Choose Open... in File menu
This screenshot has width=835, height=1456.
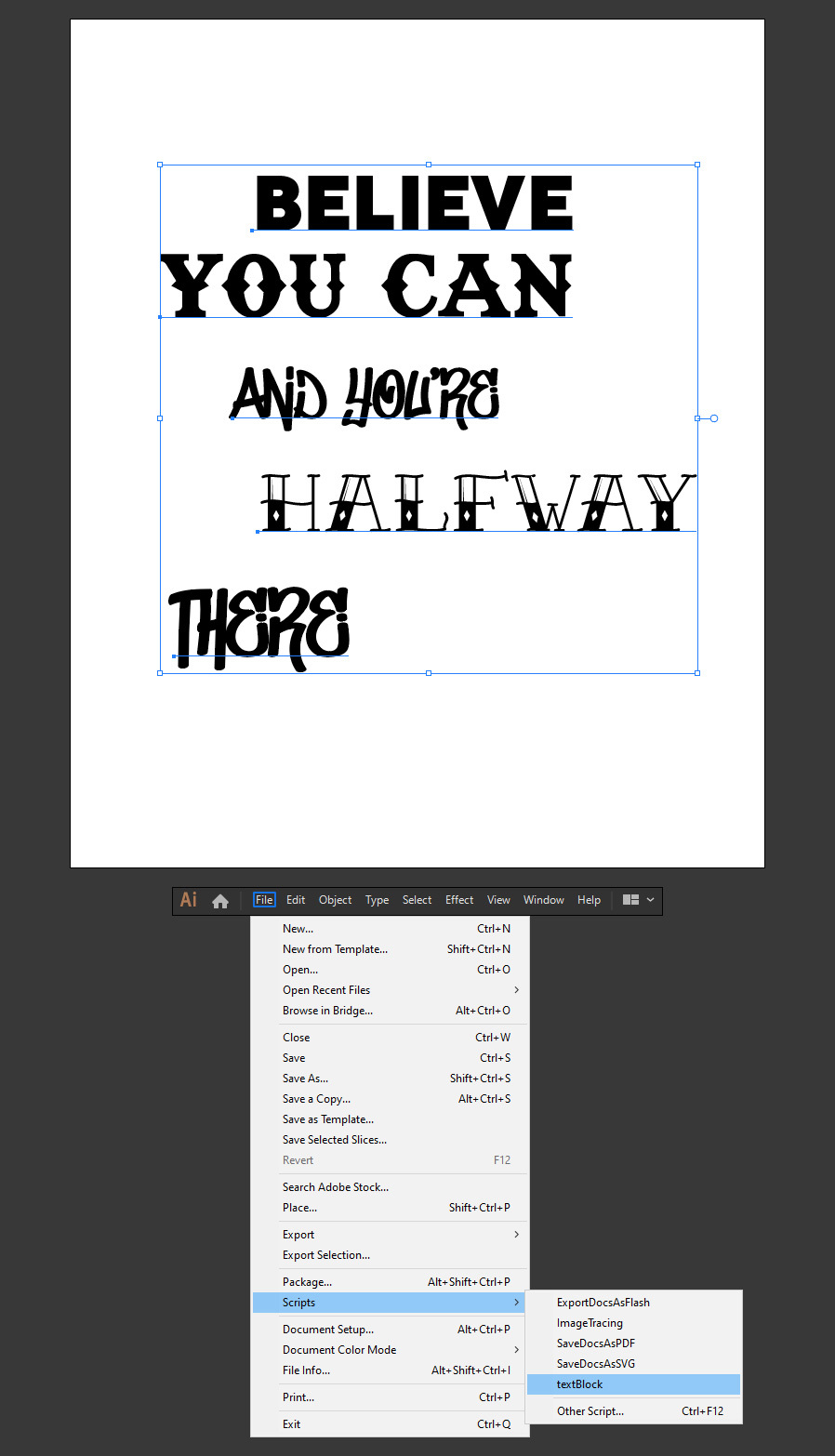pos(390,970)
